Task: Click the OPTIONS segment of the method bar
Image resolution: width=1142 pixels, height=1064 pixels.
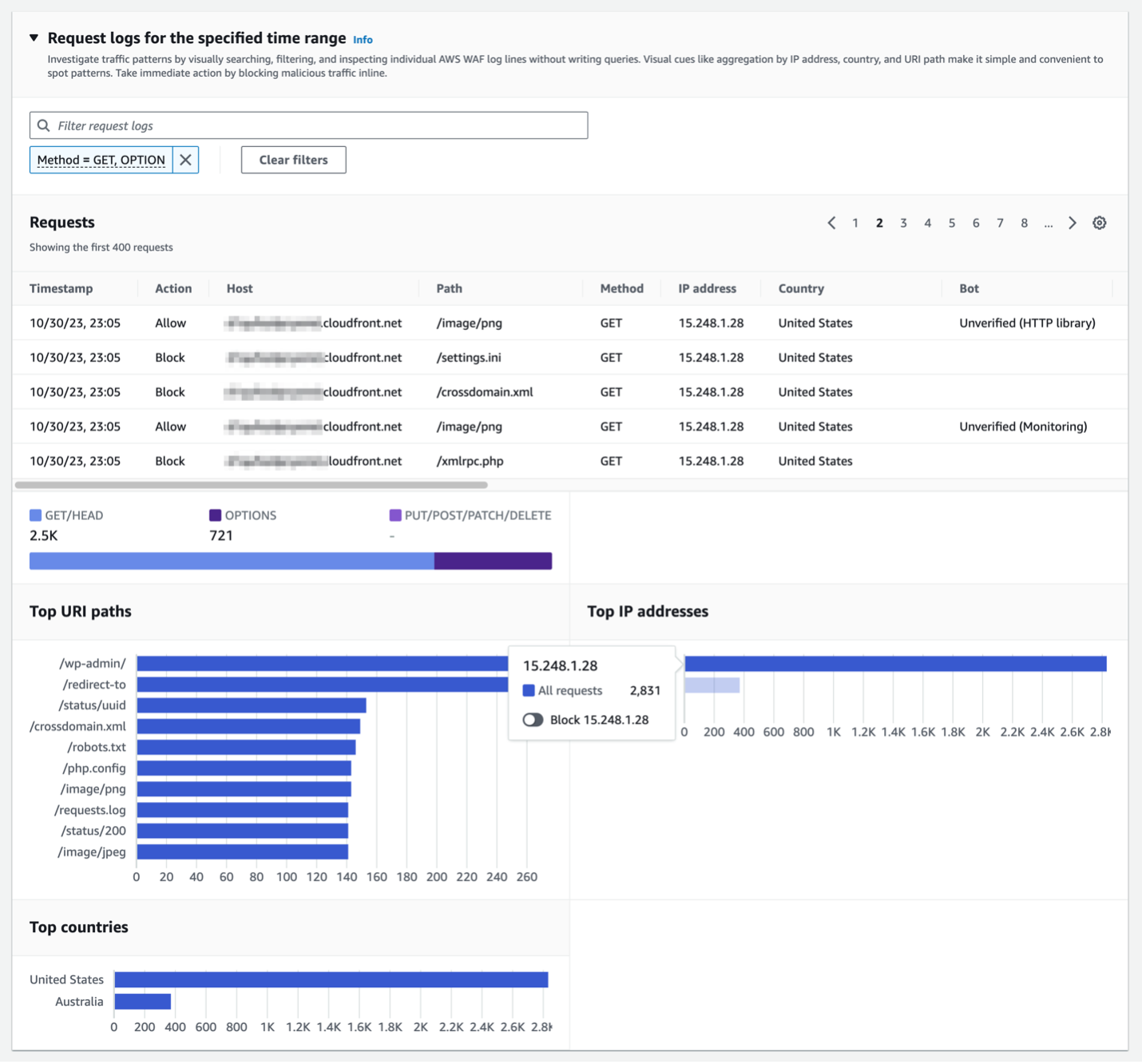Action: 493,561
